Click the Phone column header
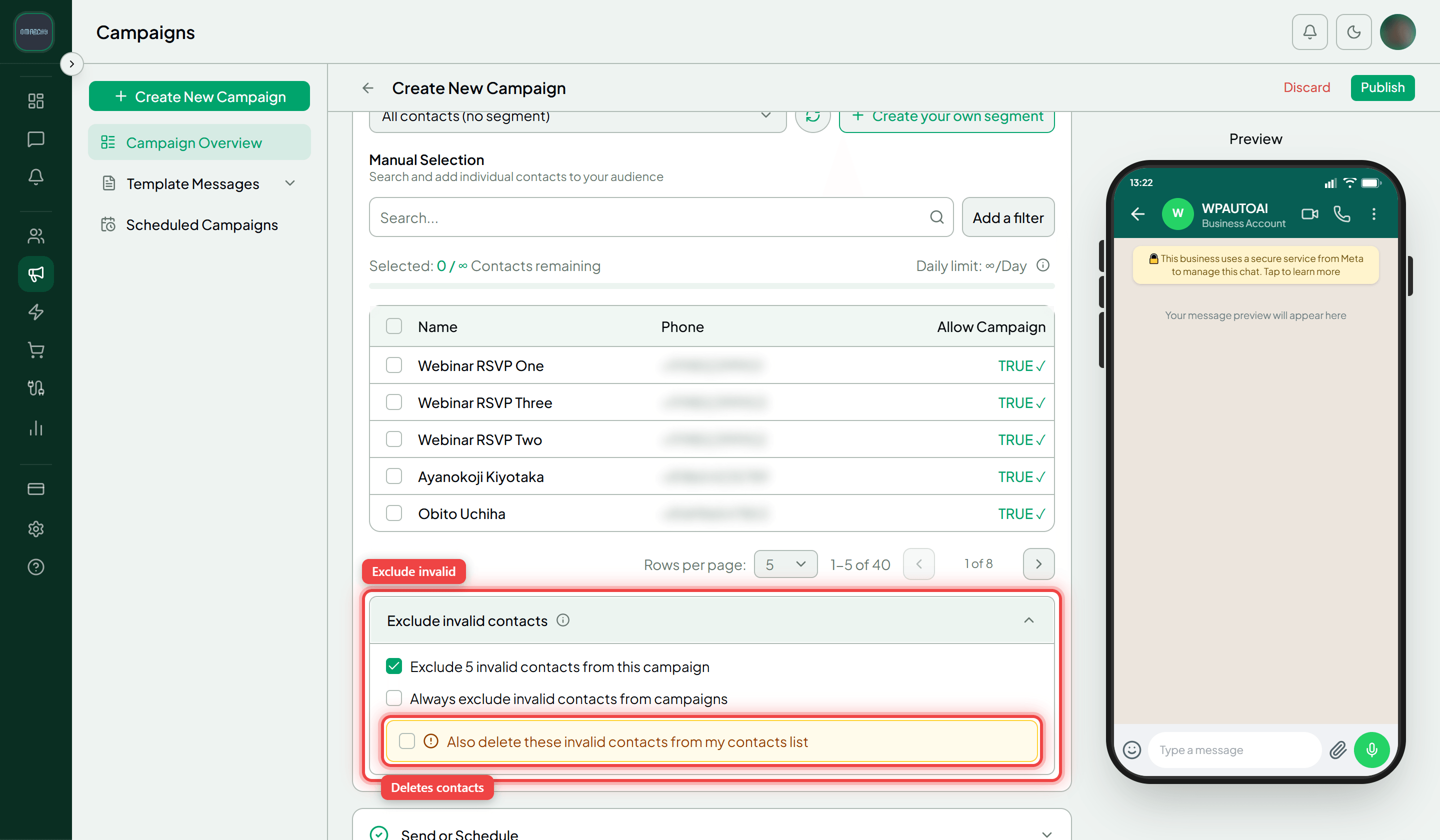Image resolution: width=1440 pixels, height=840 pixels. click(682, 327)
